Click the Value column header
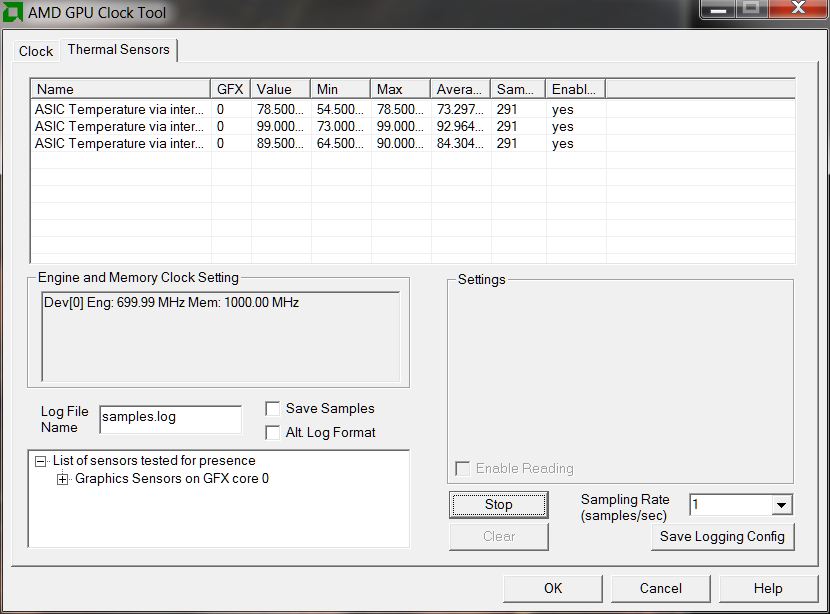830x614 pixels. (x=281, y=89)
